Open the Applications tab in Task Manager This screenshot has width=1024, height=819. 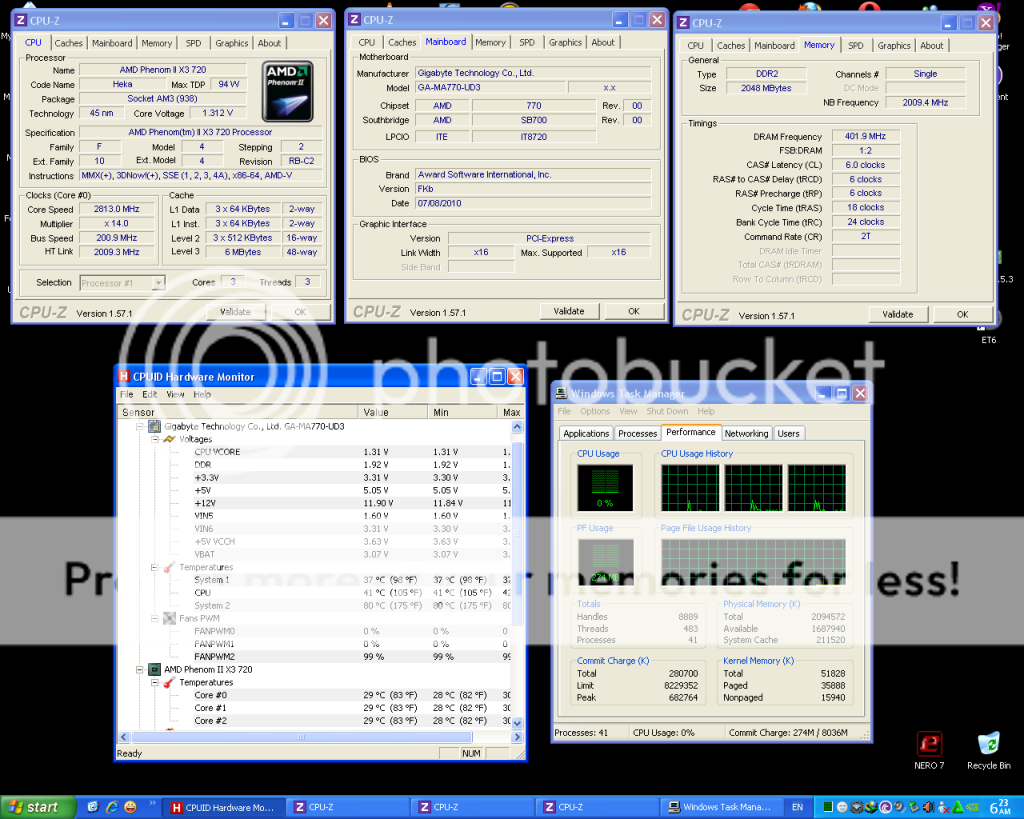click(x=586, y=434)
